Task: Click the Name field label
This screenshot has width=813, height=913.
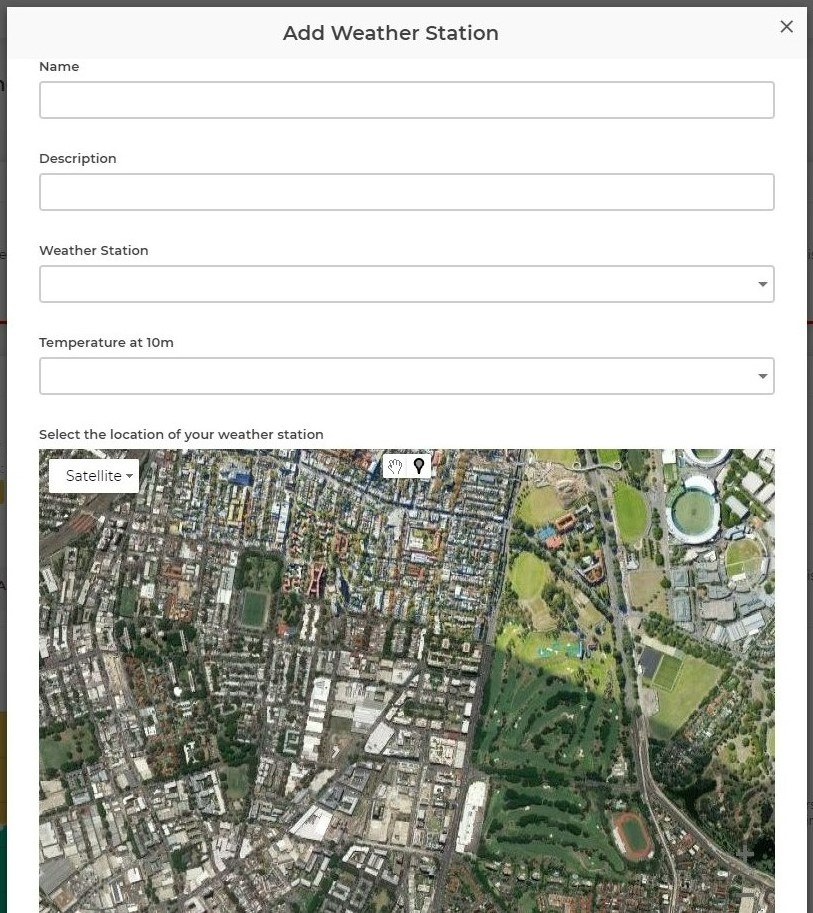Action: 59,66
